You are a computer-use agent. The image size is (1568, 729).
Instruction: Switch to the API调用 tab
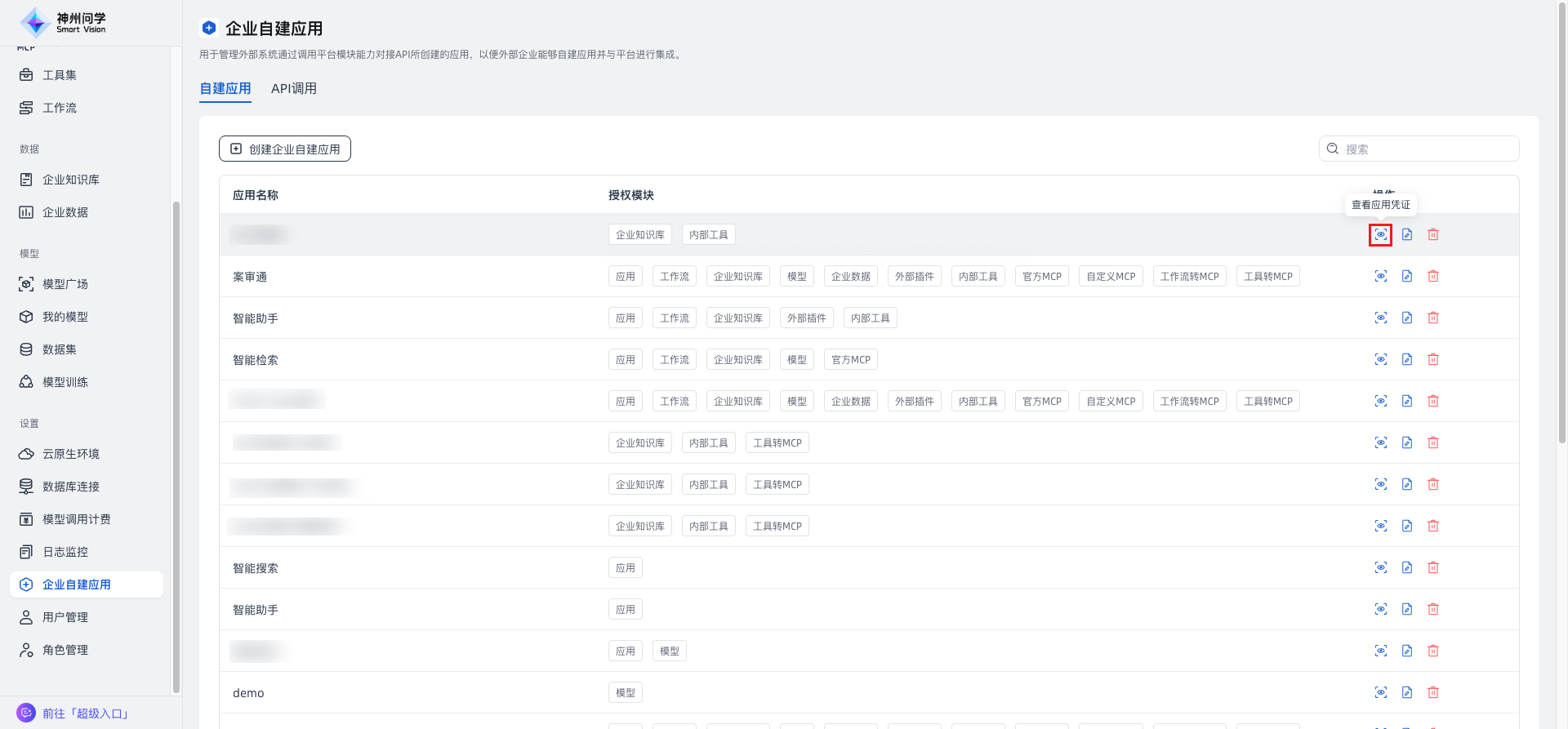293,88
